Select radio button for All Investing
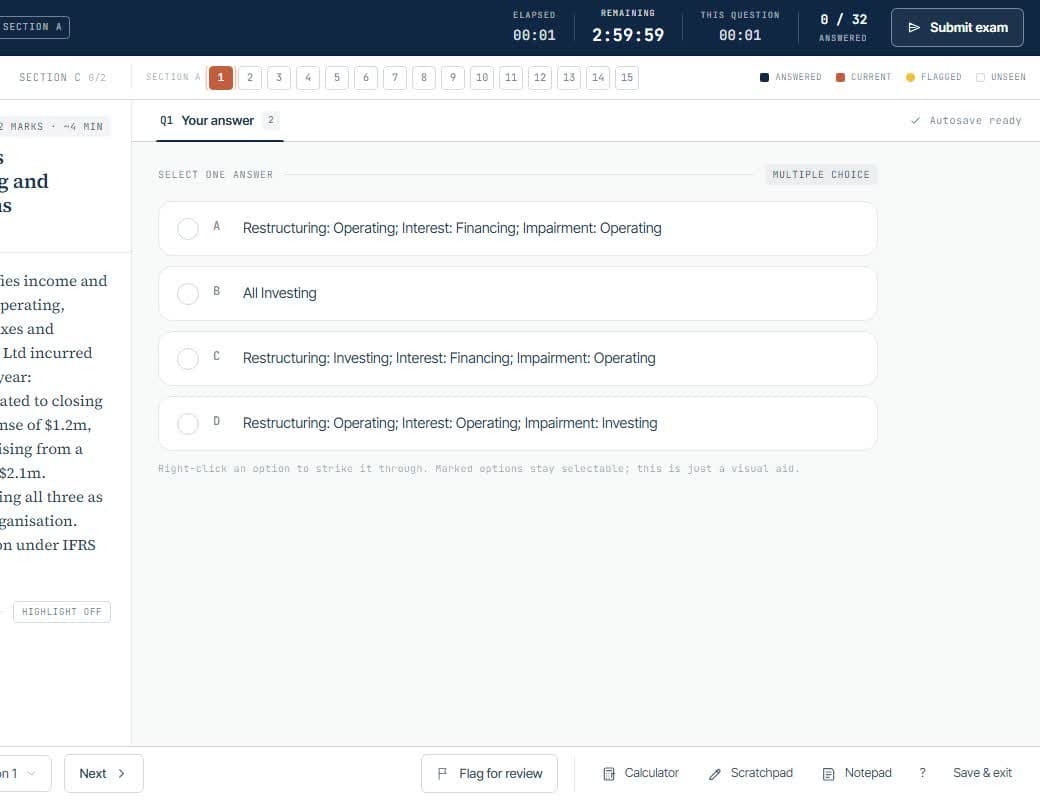The width and height of the screenshot is (1040, 800). pyautogui.click(x=188, y=293)
